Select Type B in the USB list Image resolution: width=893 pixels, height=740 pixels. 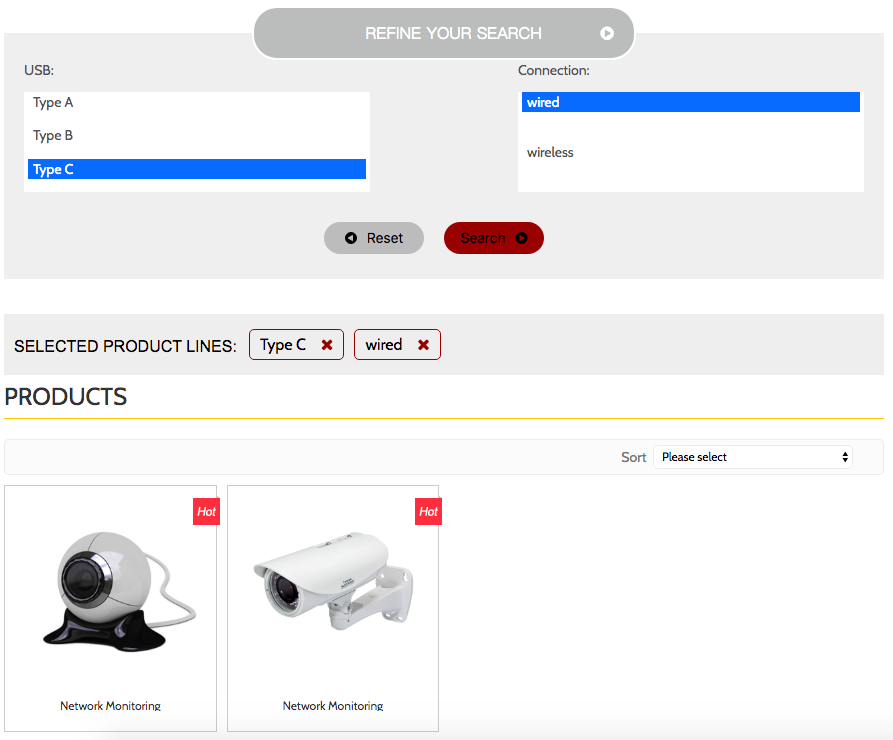pos(53,136)
